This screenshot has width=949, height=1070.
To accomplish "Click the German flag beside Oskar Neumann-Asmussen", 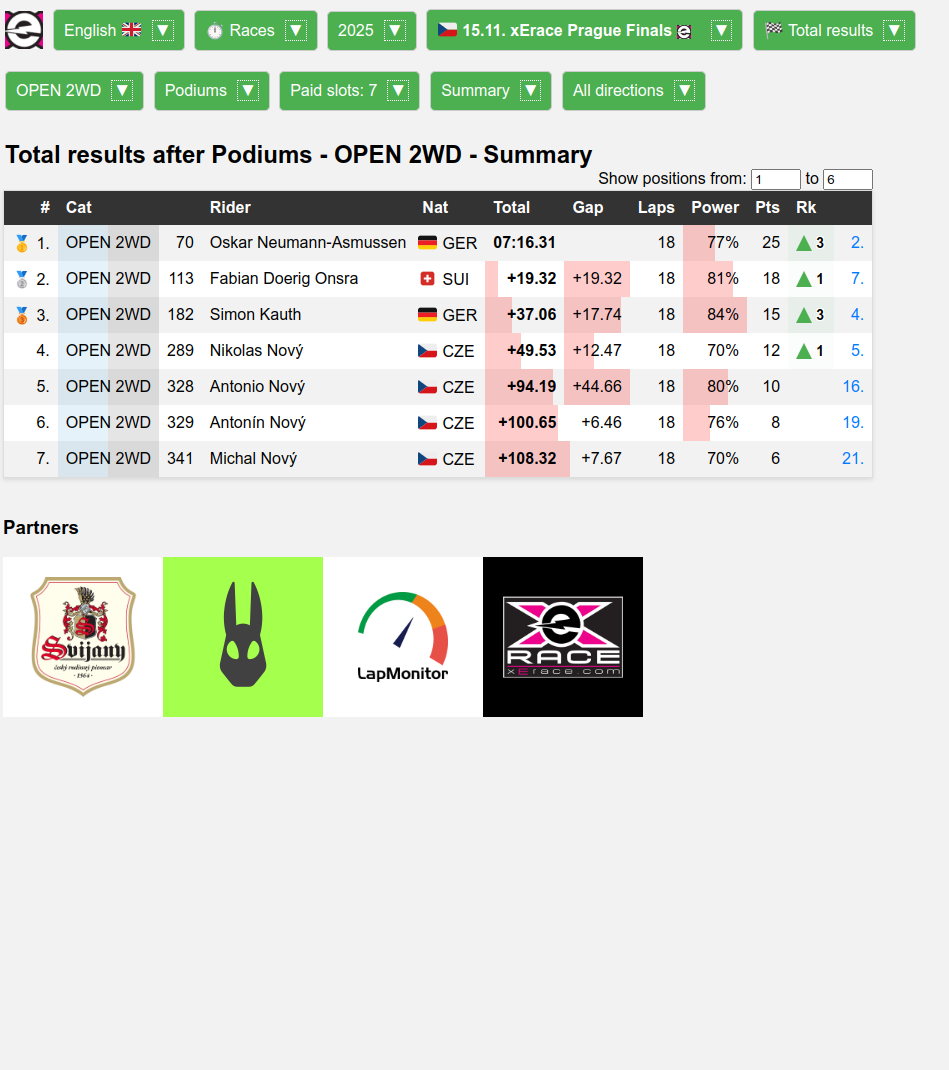I will point(428,243).
